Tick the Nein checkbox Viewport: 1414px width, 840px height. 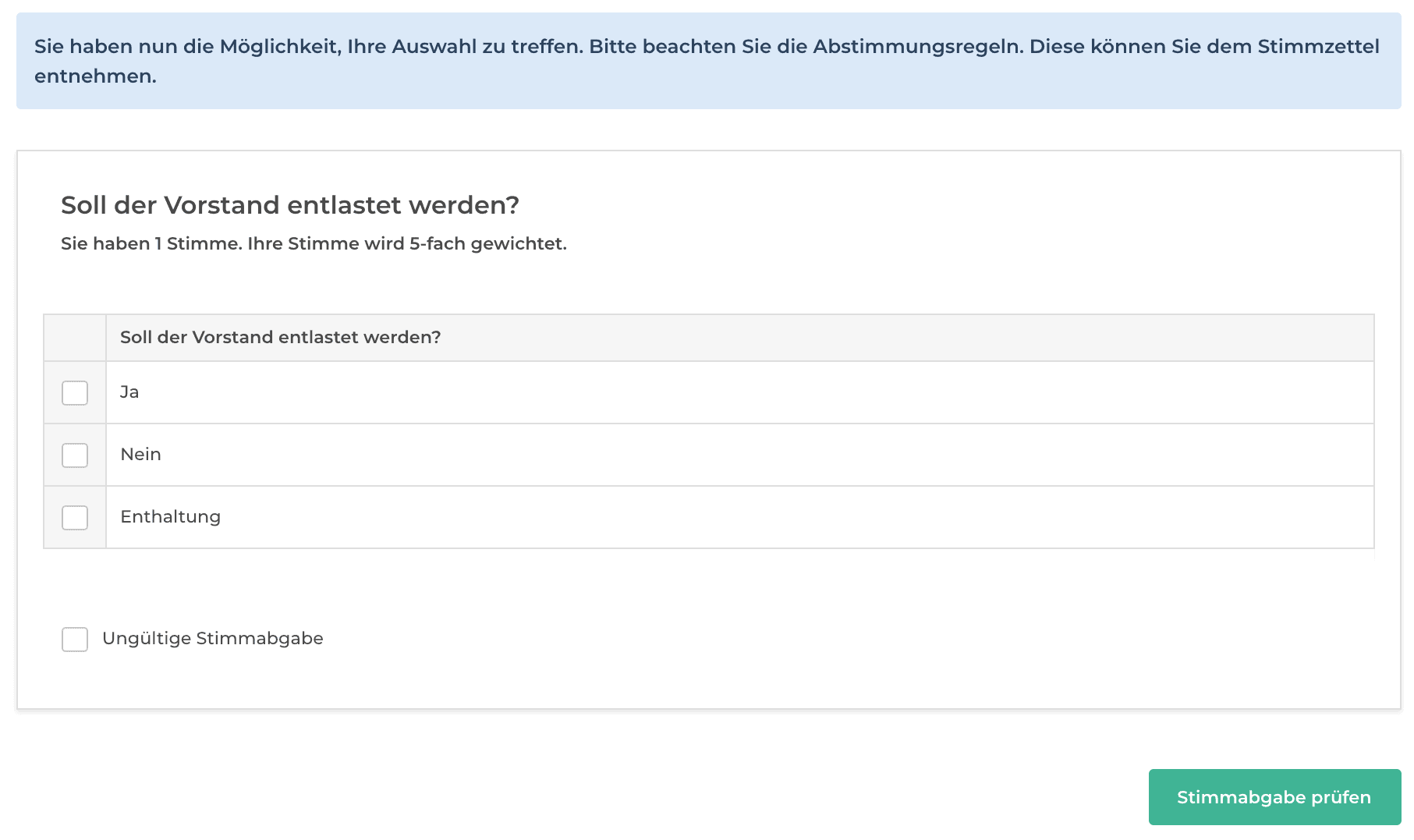pyautogui.click(x=75, y=455)
